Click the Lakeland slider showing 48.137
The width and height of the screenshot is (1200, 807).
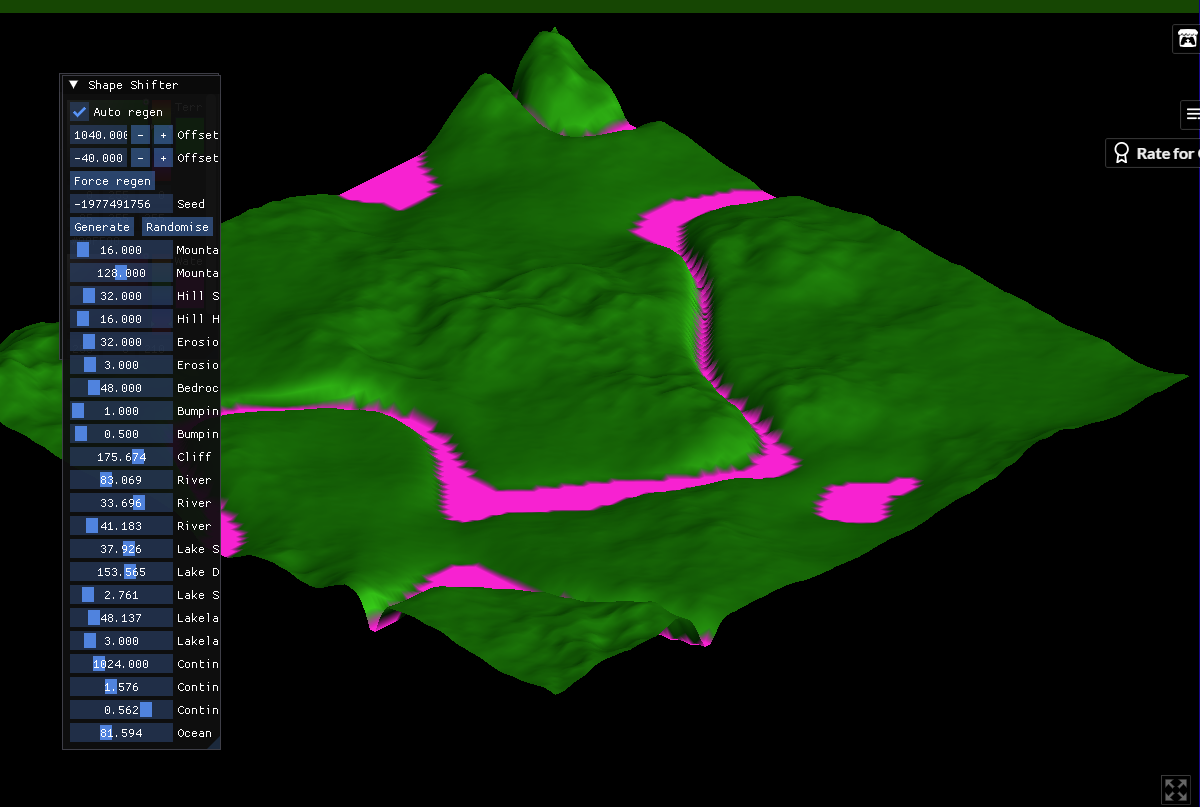[x=121, y=618]
